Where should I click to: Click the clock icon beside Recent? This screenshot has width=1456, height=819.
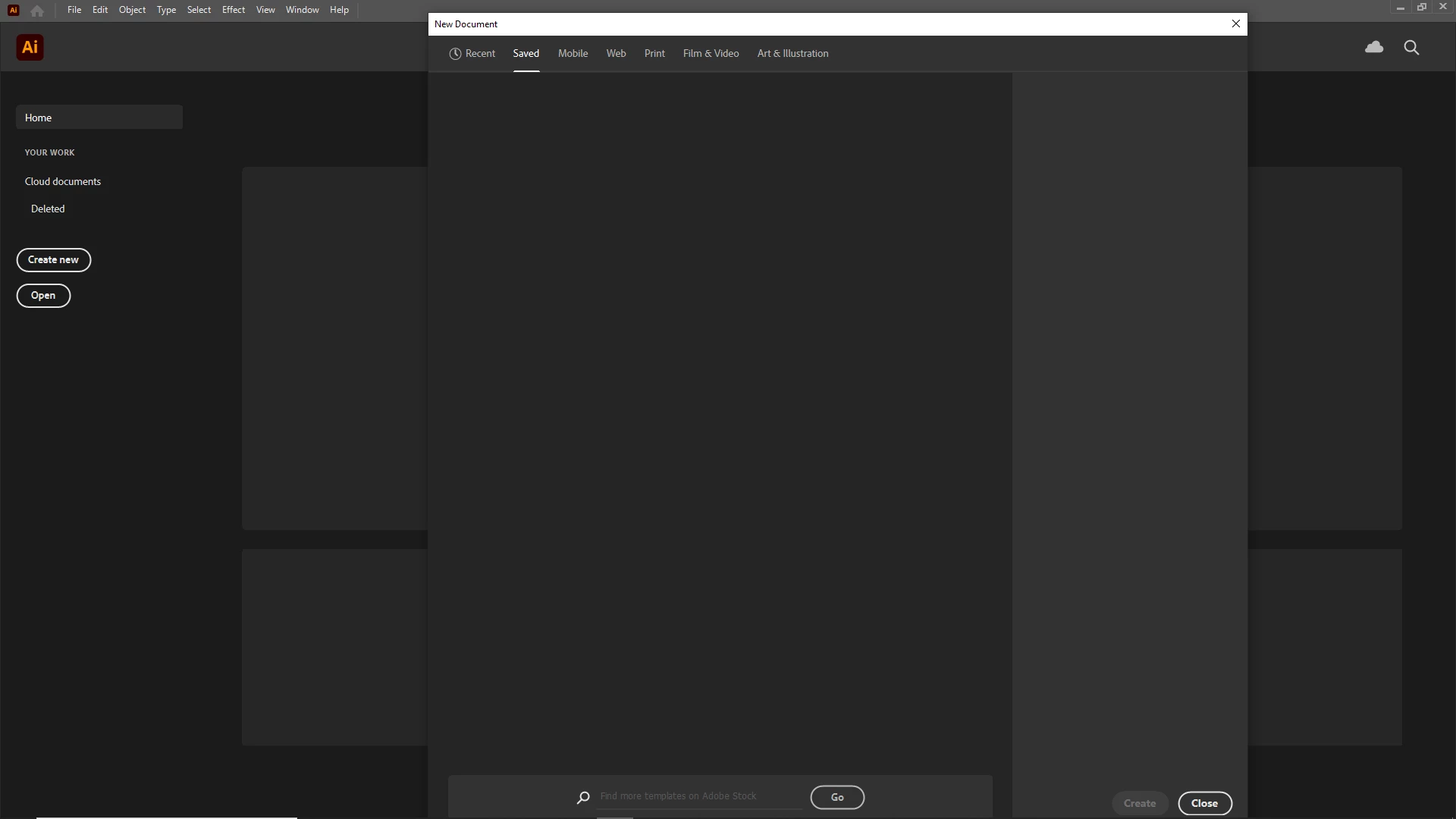[x=455, y=54]
